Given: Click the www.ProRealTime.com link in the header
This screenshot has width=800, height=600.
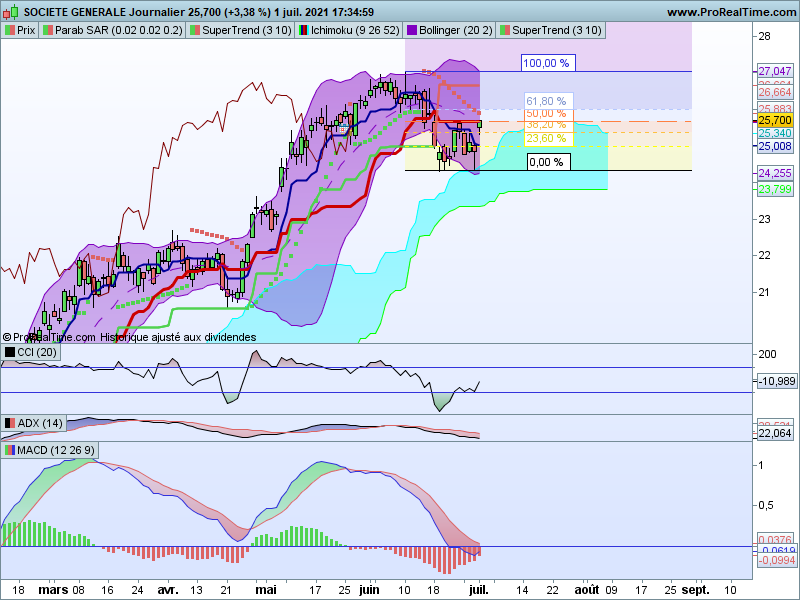Looking at the screenshot, I should 731,12.
